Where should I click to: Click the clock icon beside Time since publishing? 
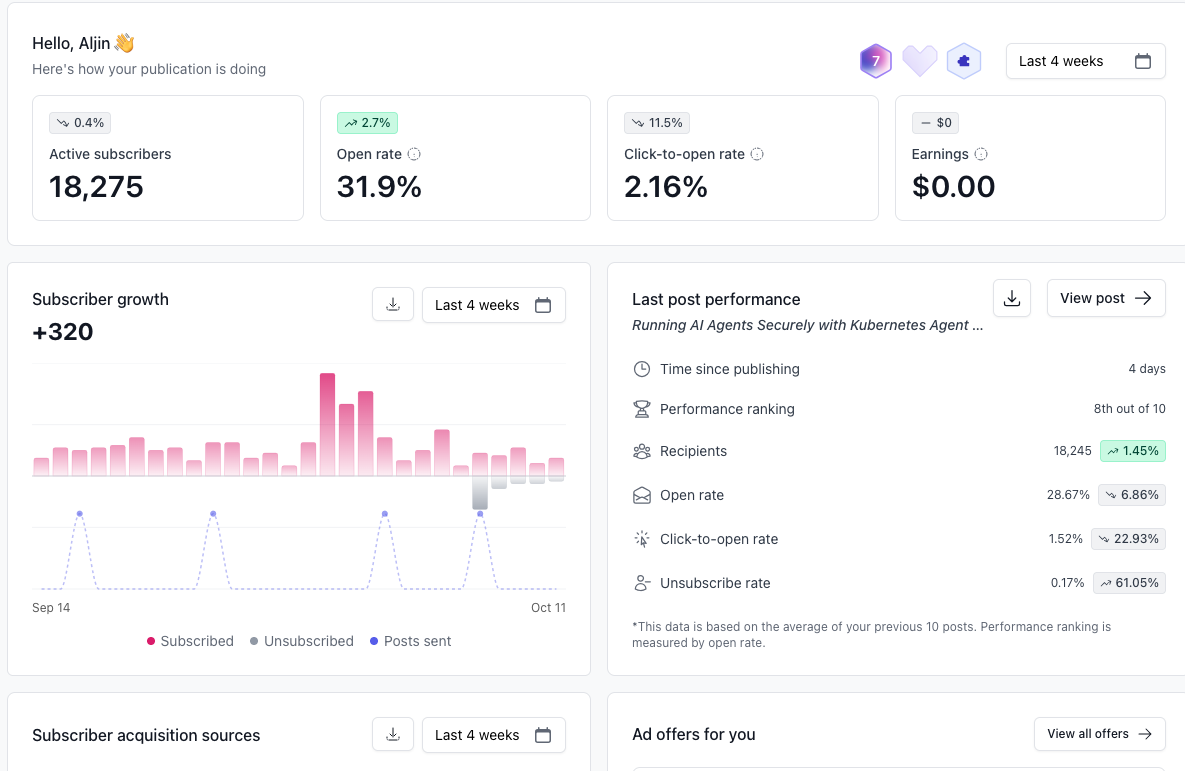pyautogui.click(x=642, y=369)
